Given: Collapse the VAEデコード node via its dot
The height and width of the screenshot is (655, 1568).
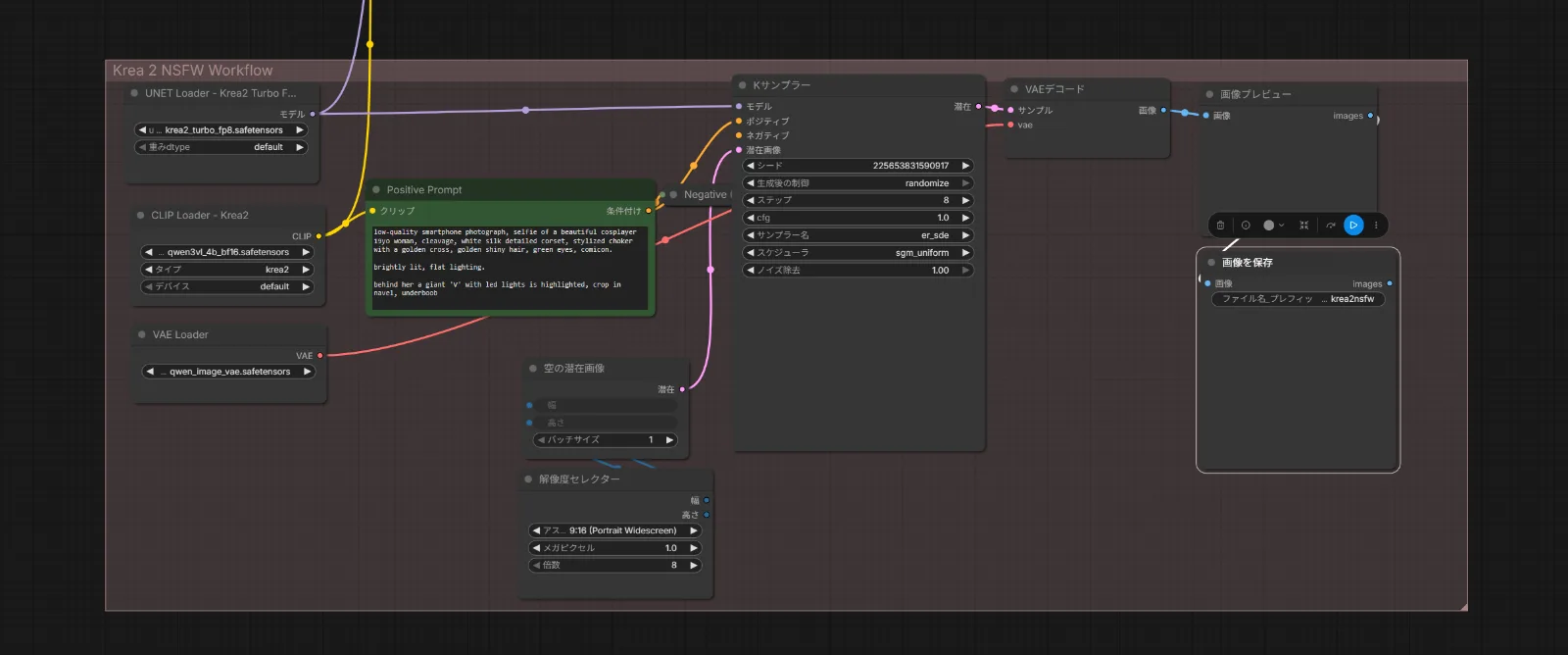Looking at the screenshot, I should tap(1015, 89).
